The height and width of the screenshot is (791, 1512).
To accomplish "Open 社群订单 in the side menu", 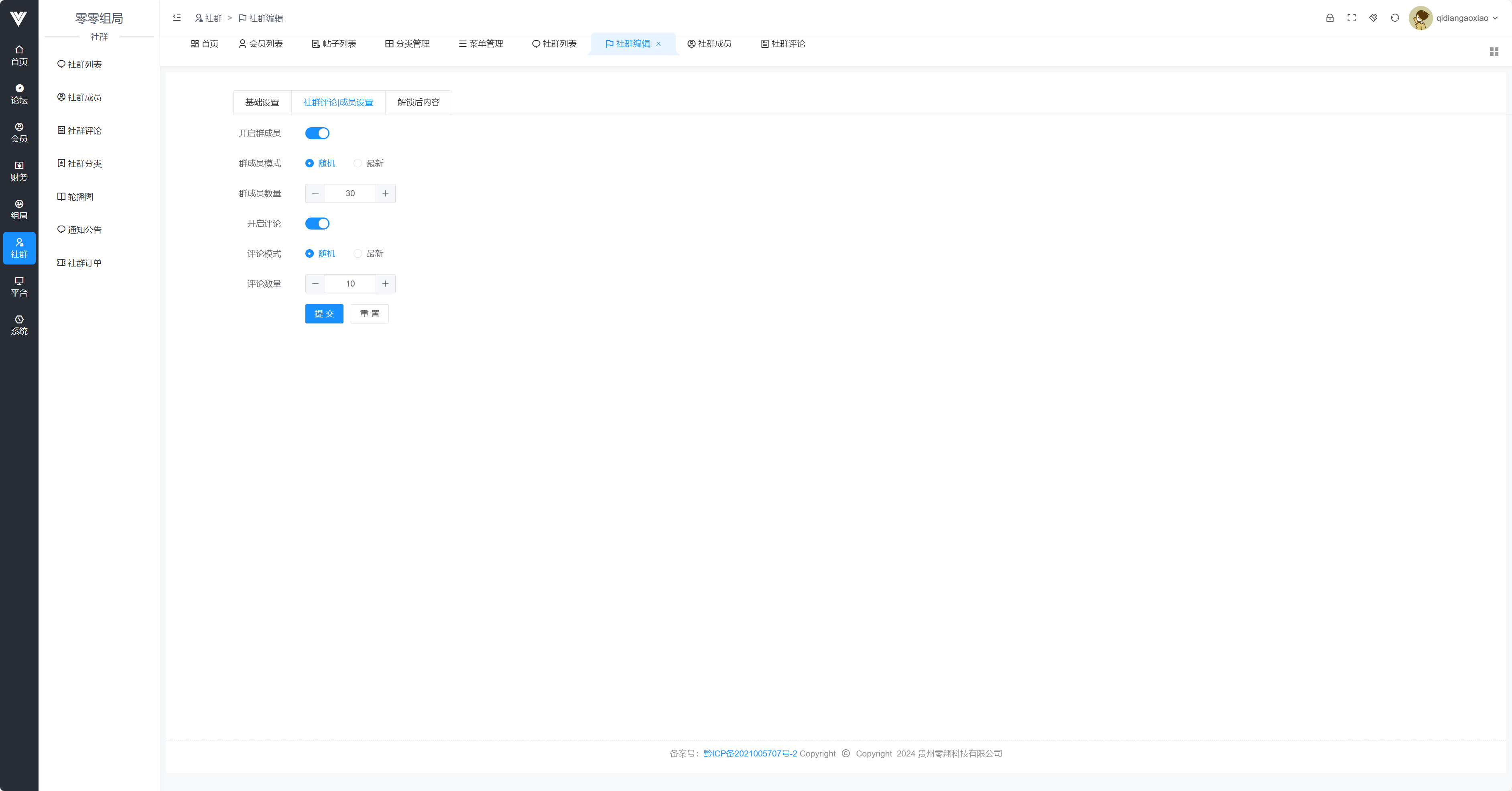I will tap(84, 263).
